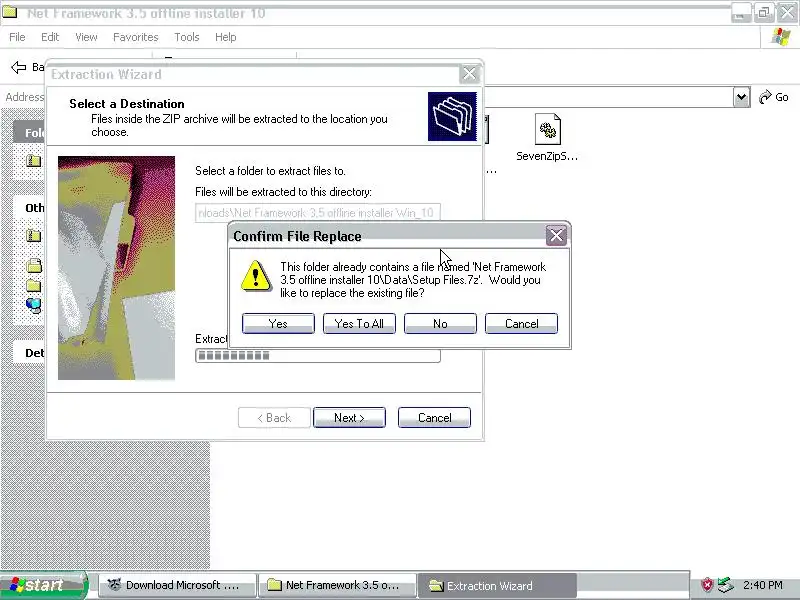Open the View menu in Explorer
Screen dimensions: 800x600
[86, 37]
